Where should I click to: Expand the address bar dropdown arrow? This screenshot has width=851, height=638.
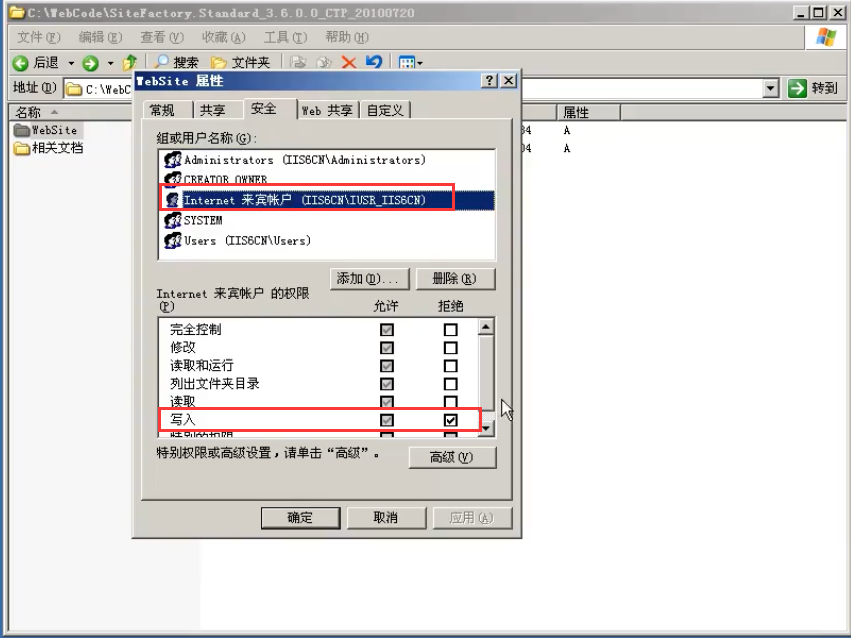pos(770,88)
